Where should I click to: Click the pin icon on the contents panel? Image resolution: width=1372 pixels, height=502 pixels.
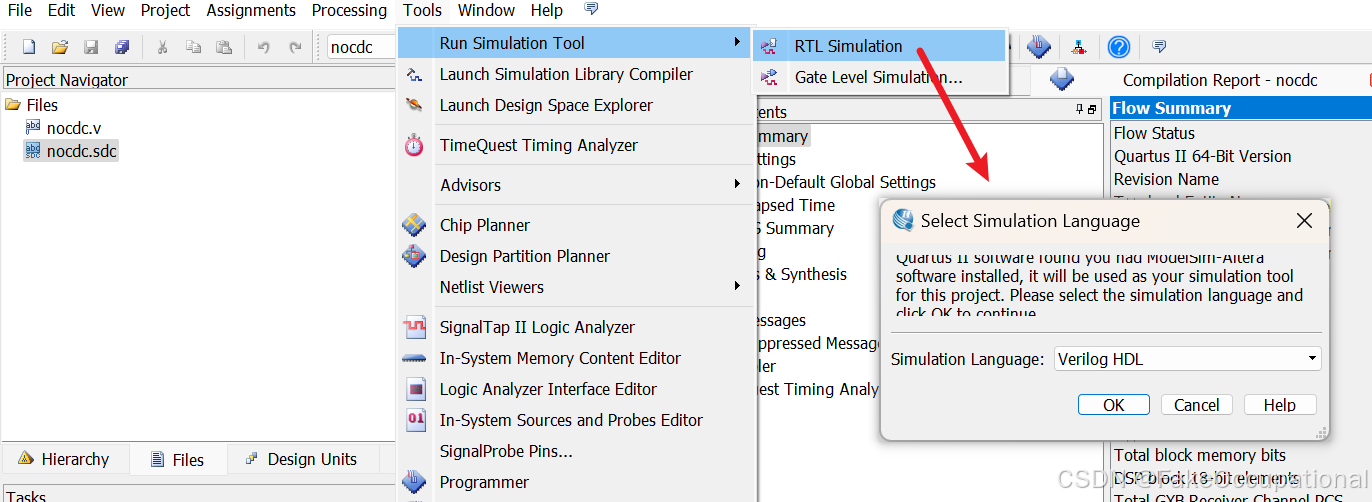pyautogui.click(x=1080, y=110)
